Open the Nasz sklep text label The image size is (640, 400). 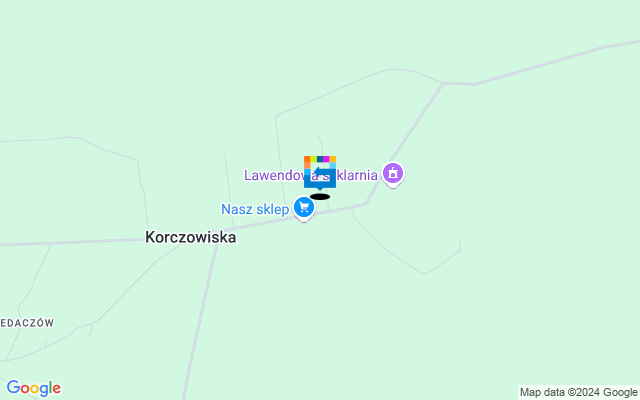tap(255, 209)
